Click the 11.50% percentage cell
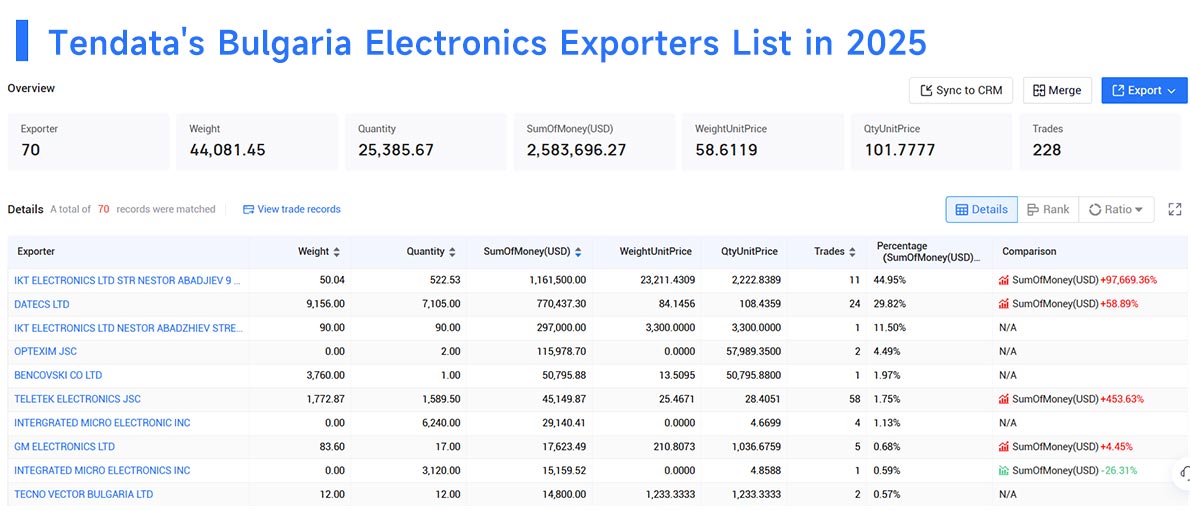The height and width of the screenshot is (510, 1190). tap(889, 328)
